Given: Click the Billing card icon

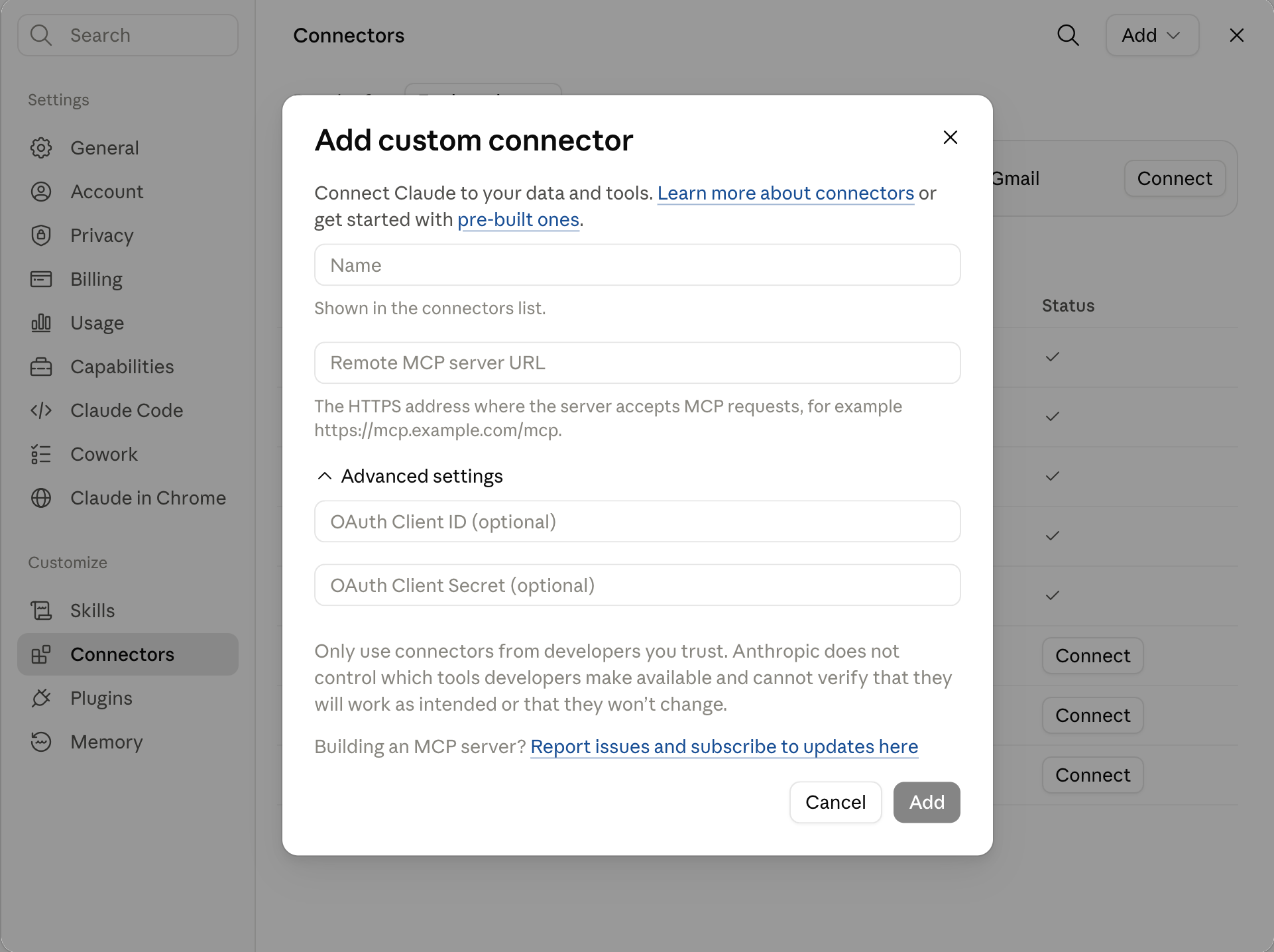Looking at the screenshot, I should point(41,279).
